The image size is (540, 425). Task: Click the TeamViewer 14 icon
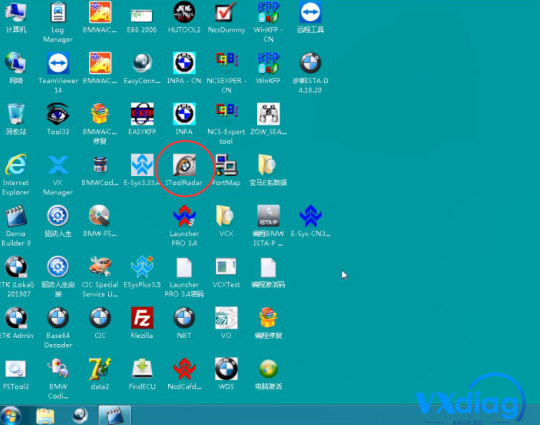pos(58,63)
